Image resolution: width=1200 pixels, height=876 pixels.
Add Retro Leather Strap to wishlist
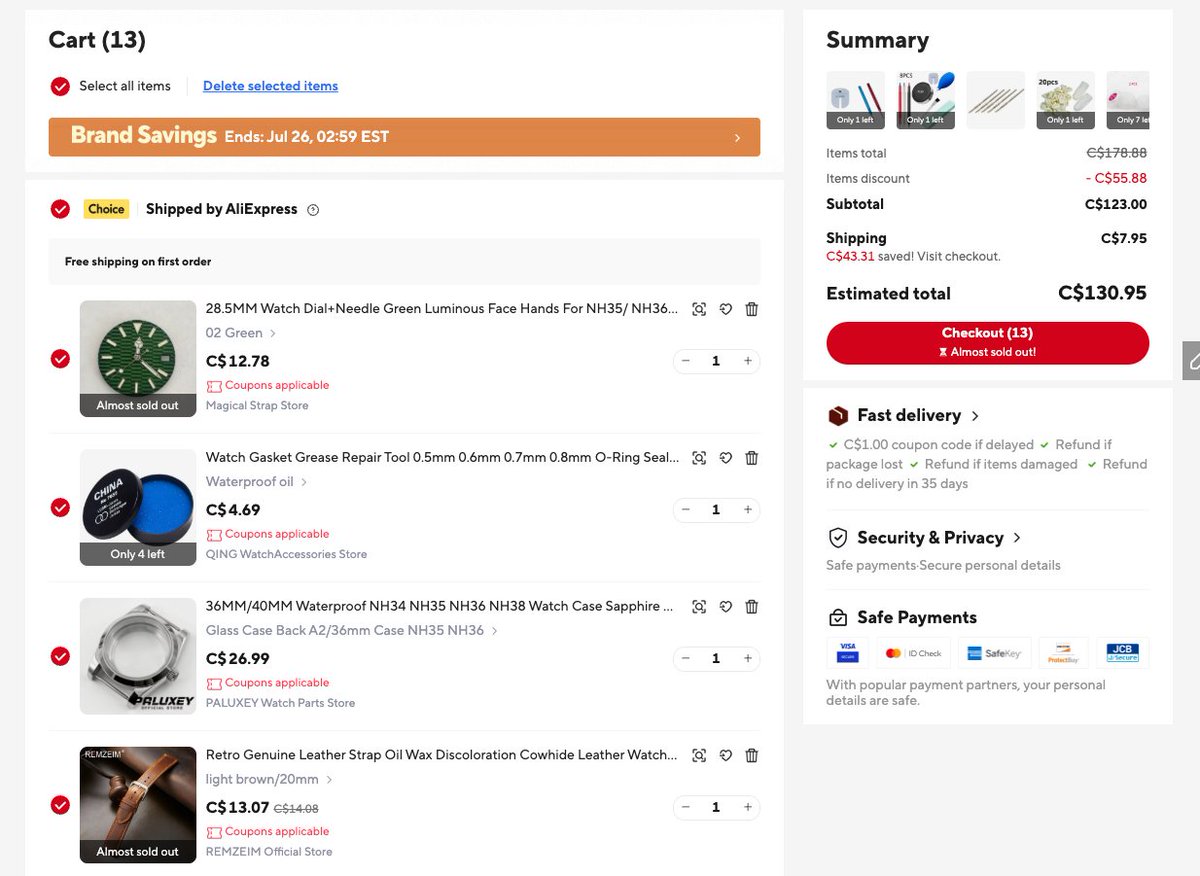[x=726, y=756]
